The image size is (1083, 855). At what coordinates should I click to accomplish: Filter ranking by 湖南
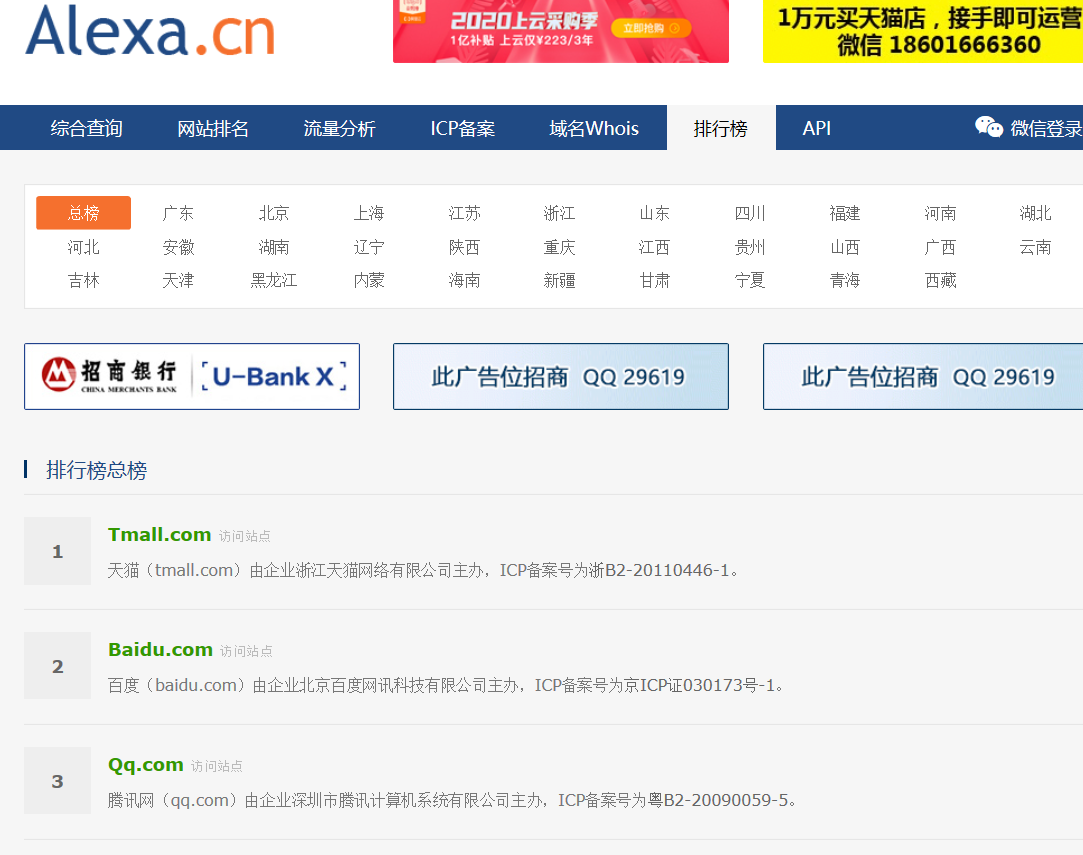[274, 247]
